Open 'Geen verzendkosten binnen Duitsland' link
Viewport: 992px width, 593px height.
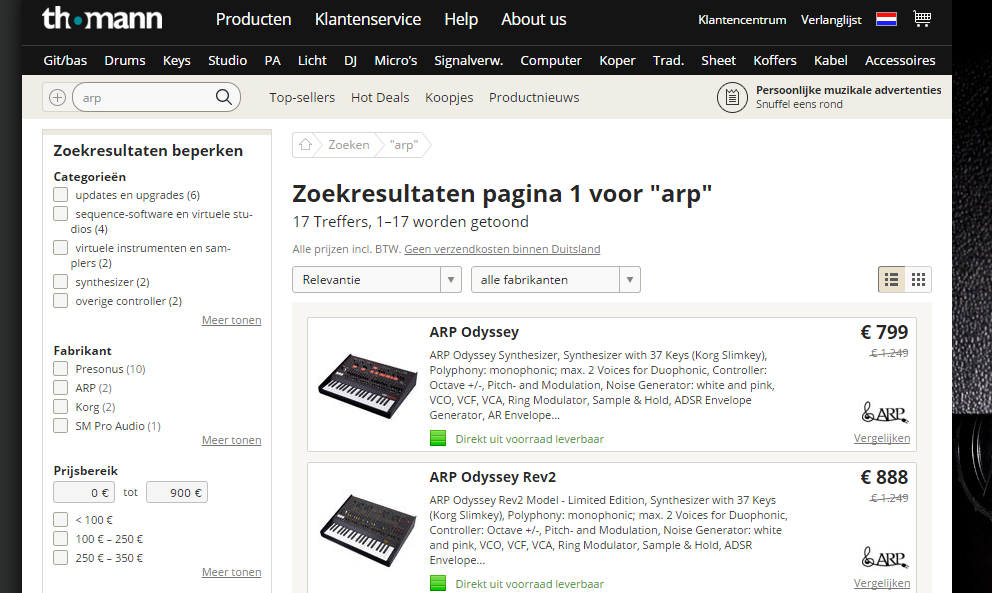(502, 249)
